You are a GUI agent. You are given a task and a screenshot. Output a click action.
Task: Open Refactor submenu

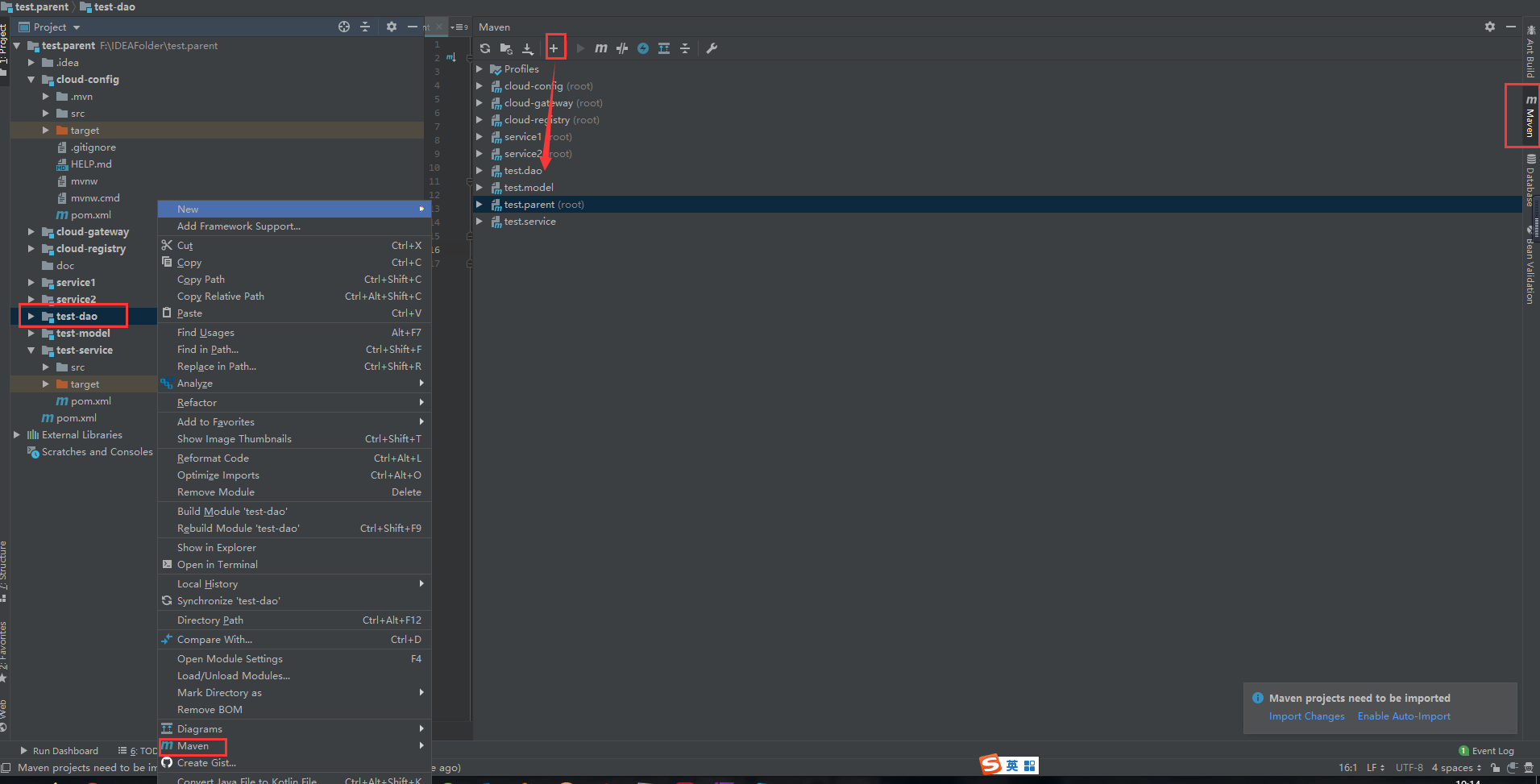pyautogui.click(x=294, y=403)
